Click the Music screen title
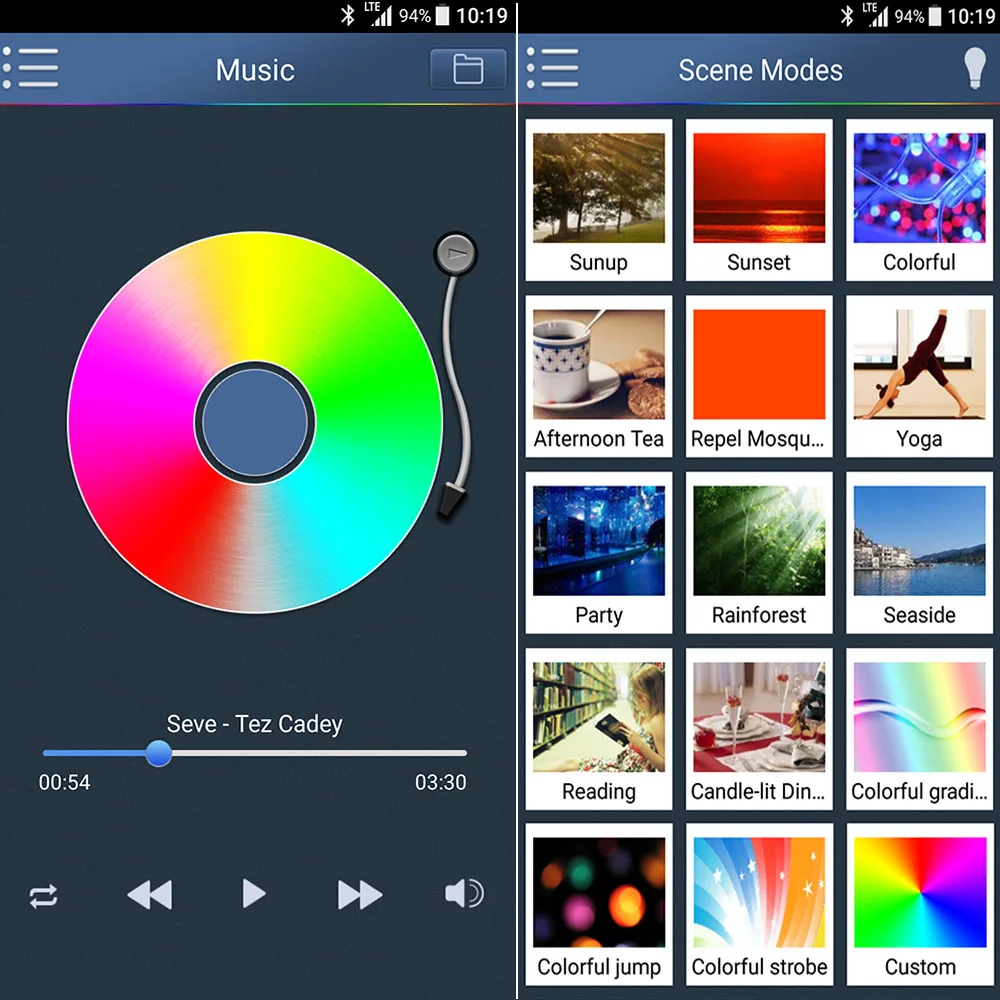 point(255,70)
